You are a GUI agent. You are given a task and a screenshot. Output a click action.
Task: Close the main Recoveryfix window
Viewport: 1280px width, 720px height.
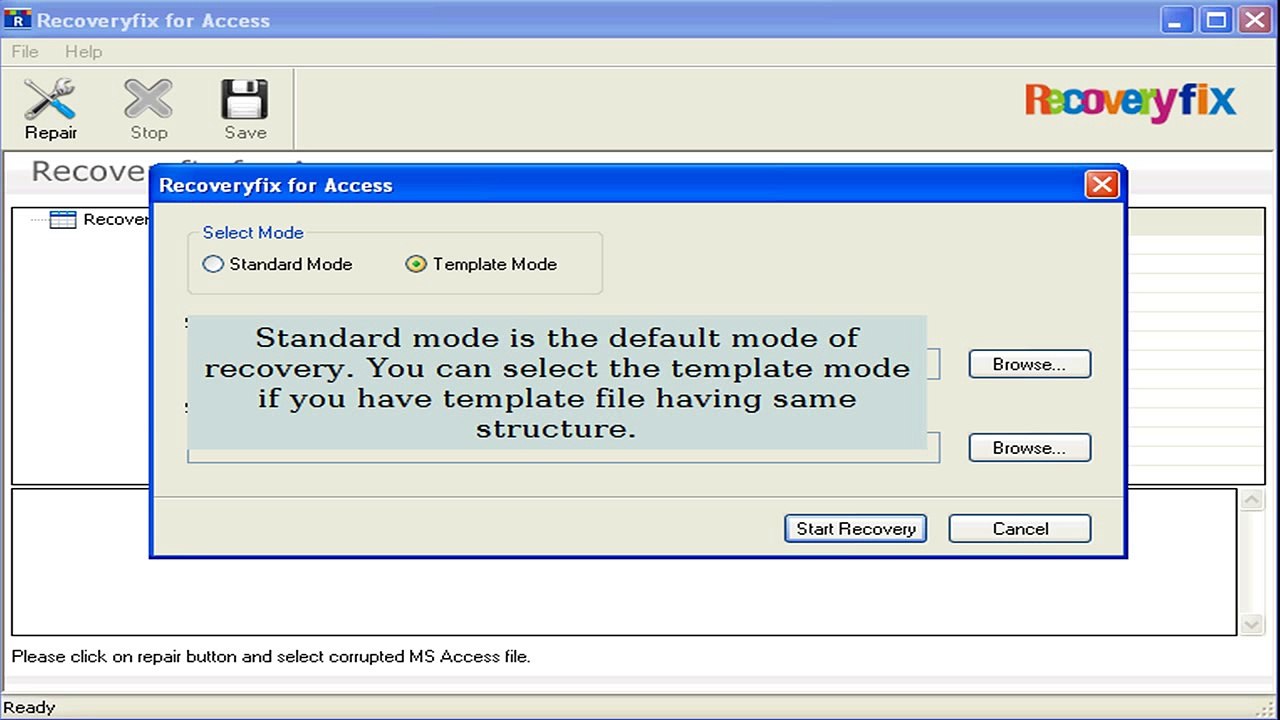click(x=1254, y=20)
